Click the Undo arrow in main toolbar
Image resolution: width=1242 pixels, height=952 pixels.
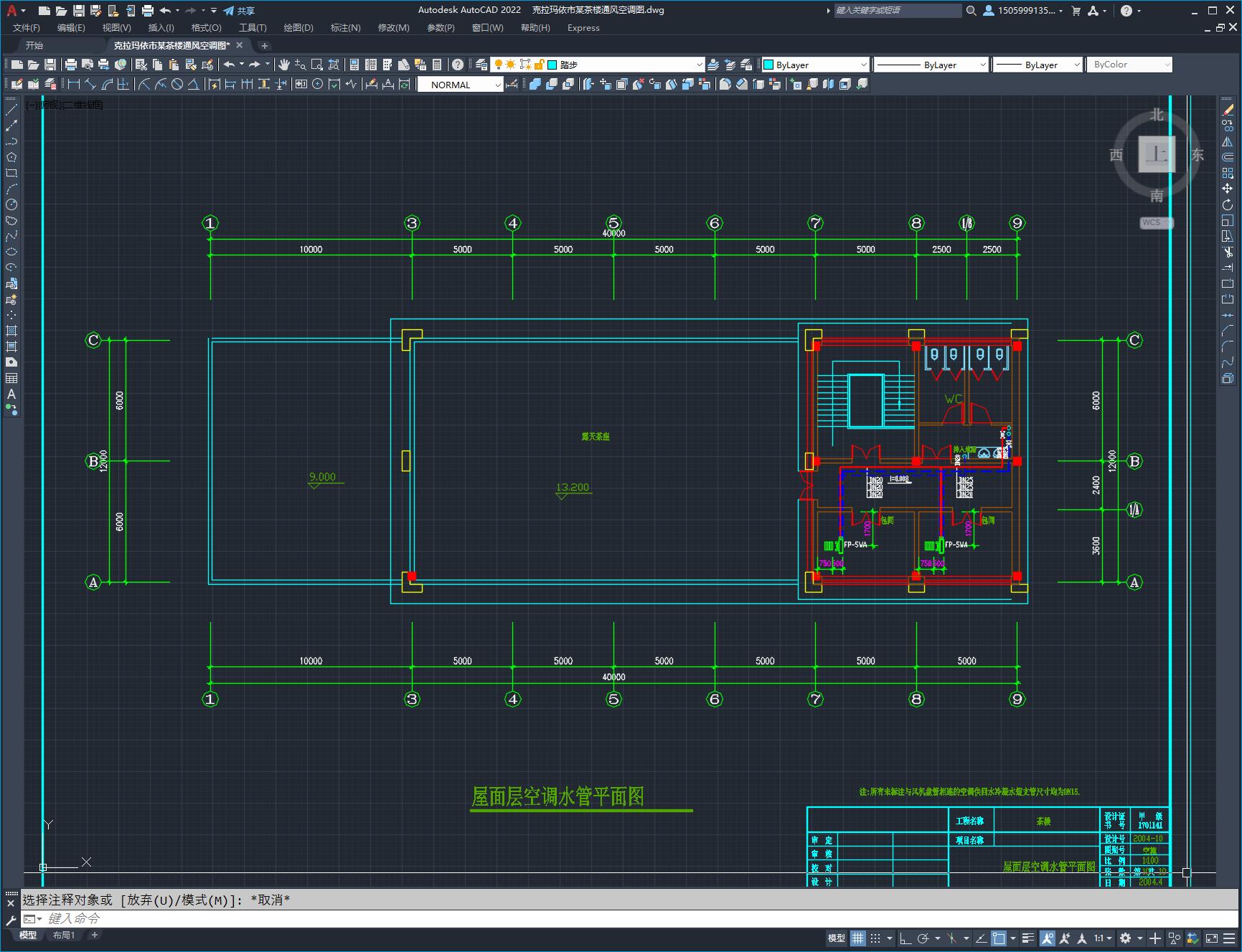coord(229,65)
